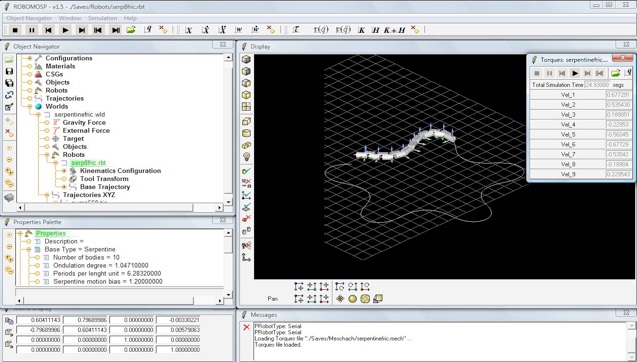Click the K+H toolbar icon
Viewport: 637px width, 362px height.
click(x=394, y=30)
